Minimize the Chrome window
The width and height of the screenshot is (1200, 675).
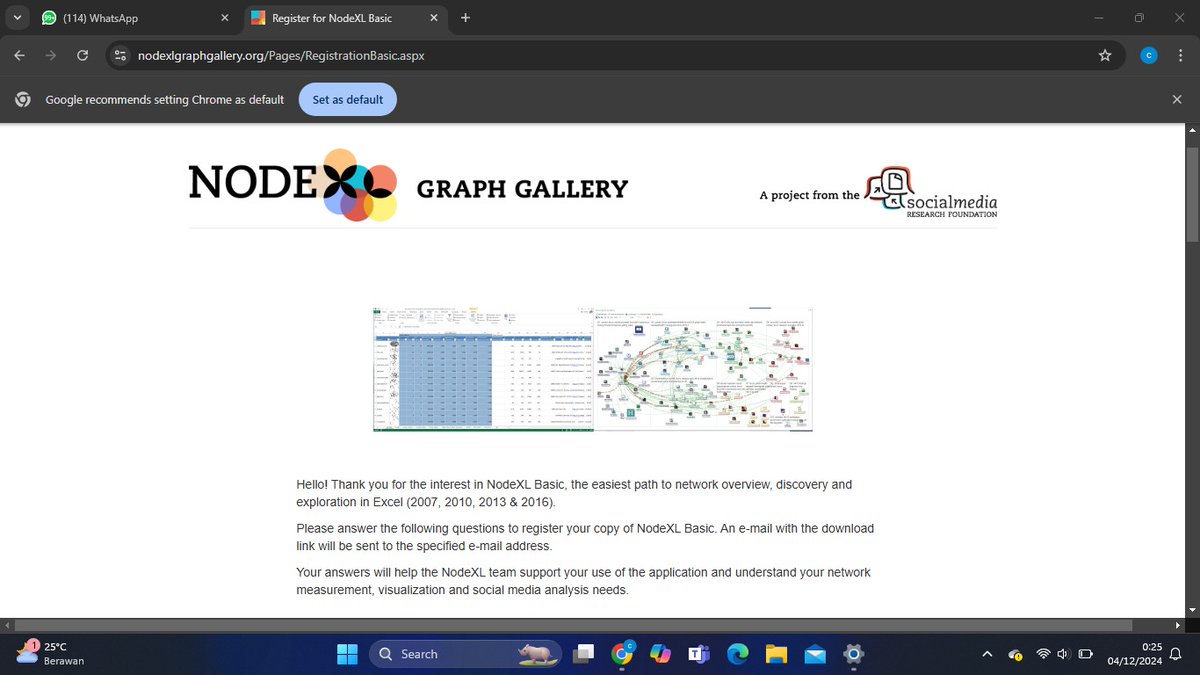coord(1099,18)
